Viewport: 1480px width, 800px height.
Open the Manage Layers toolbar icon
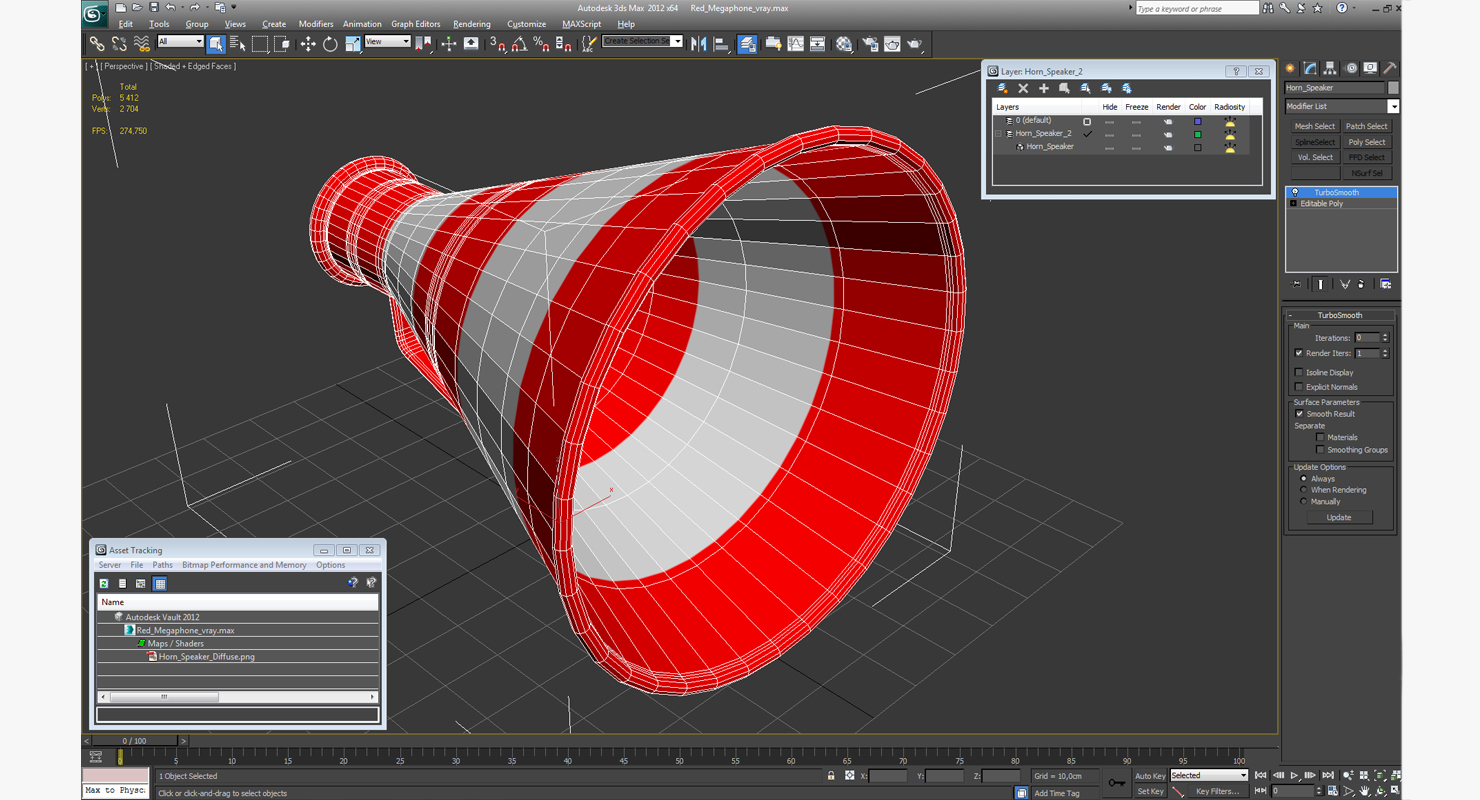(747, 44)
